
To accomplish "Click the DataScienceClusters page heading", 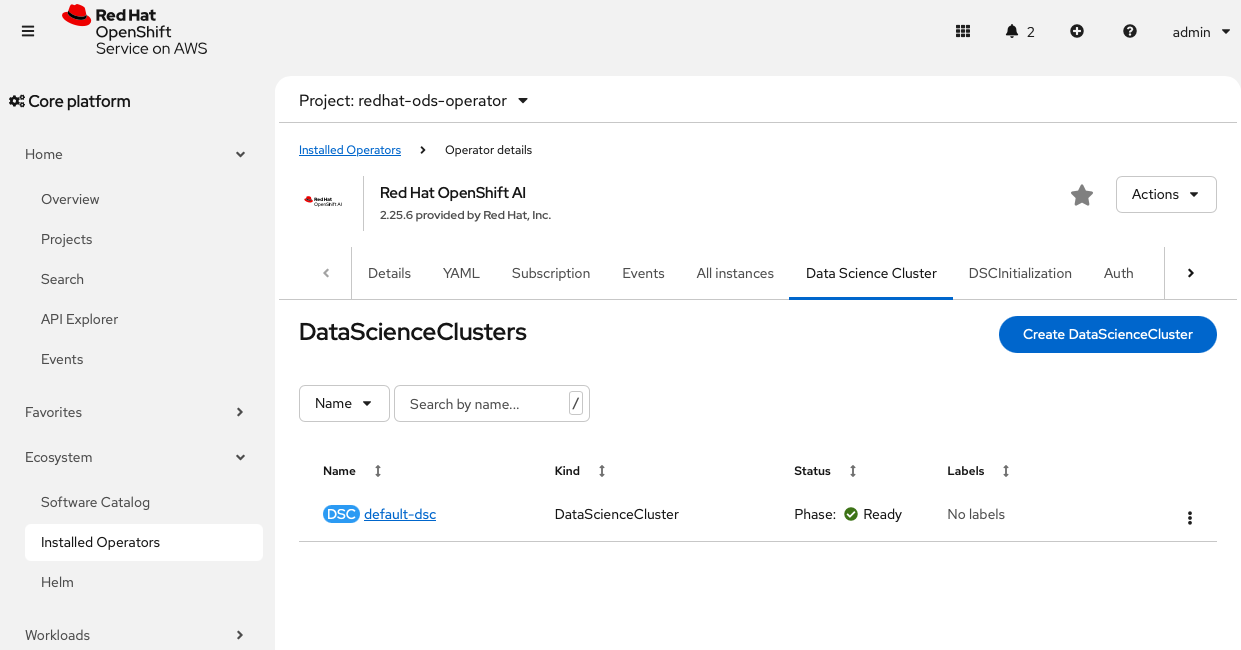I will [x=413, y=332].
